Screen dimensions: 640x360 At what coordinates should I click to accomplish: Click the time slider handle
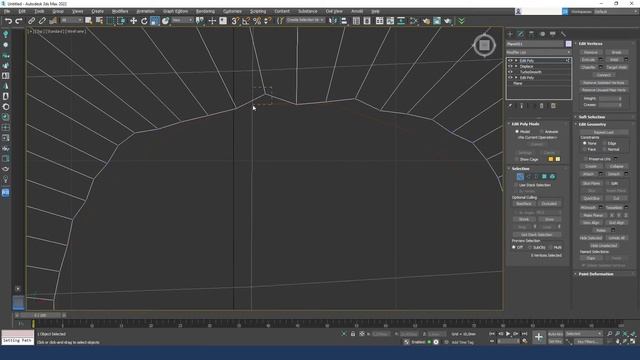pos(41,316)
